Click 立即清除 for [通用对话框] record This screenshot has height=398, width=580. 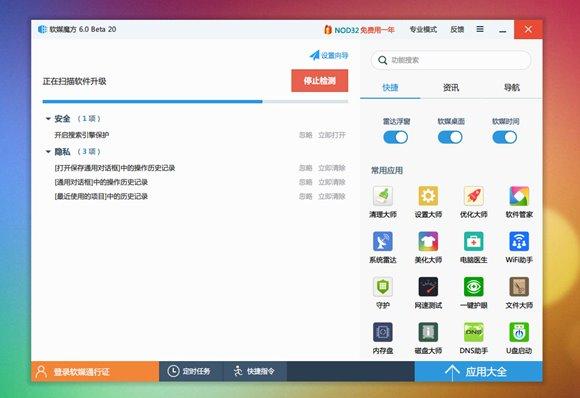coord(332,182)
